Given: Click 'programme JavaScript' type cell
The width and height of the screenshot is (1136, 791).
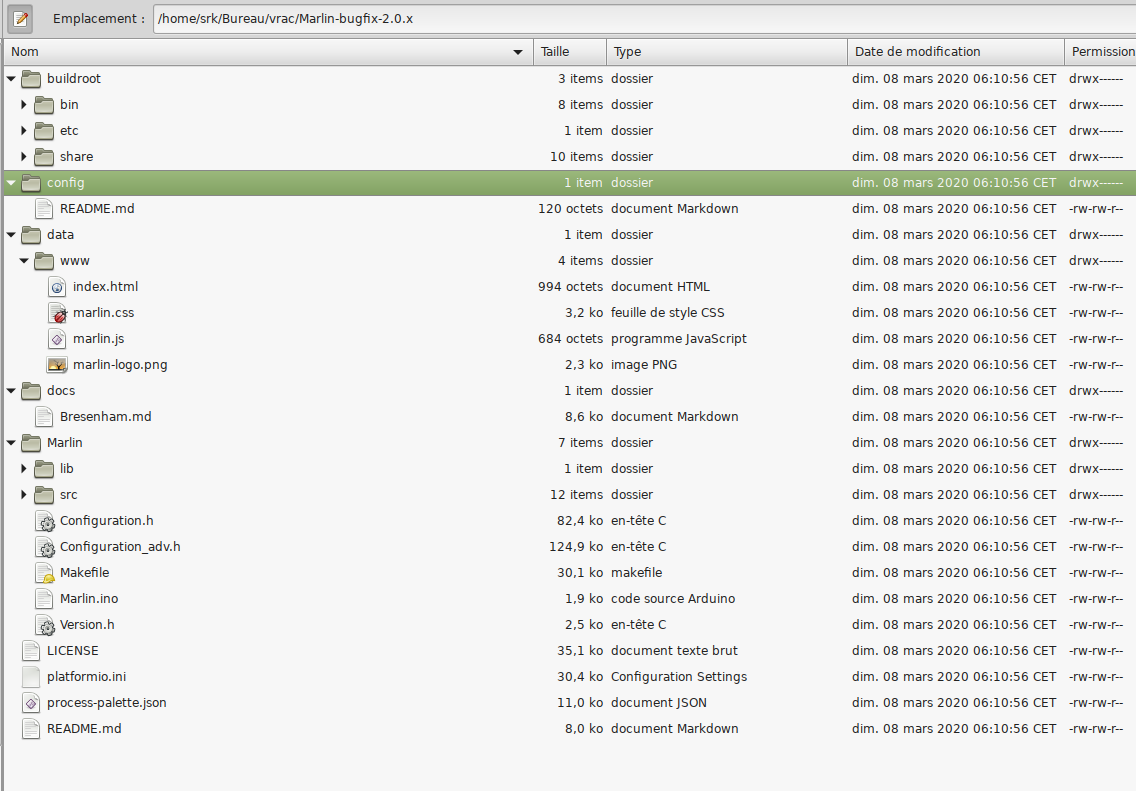Looking at the screenshot, I should pos(679,339).
